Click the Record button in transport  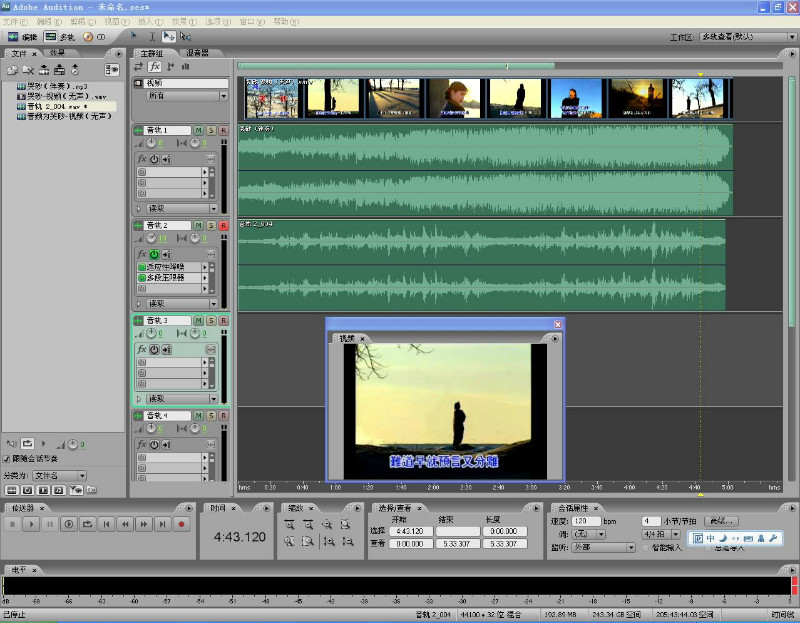(181, 523)
